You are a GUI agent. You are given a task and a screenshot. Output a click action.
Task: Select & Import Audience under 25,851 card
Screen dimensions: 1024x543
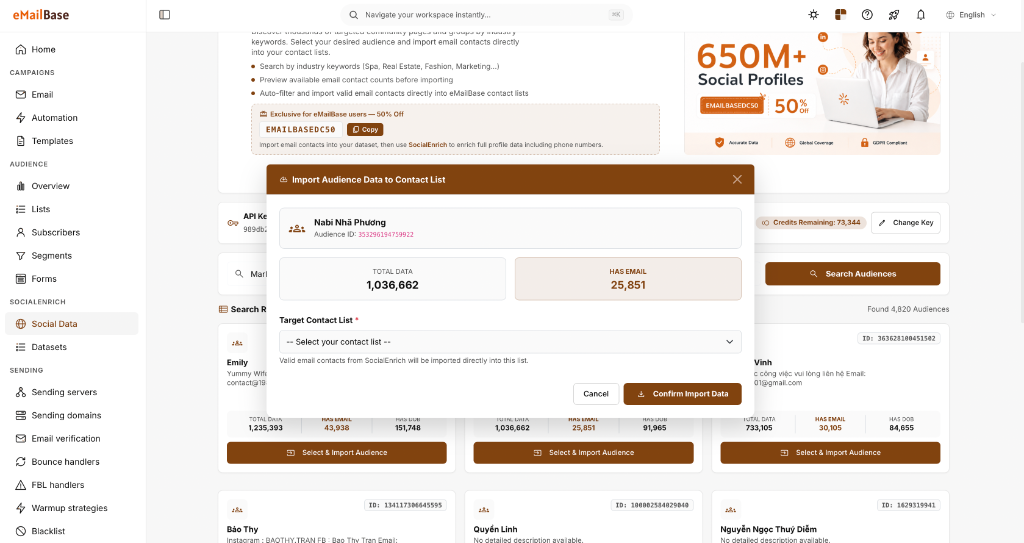tap(584, 453)
